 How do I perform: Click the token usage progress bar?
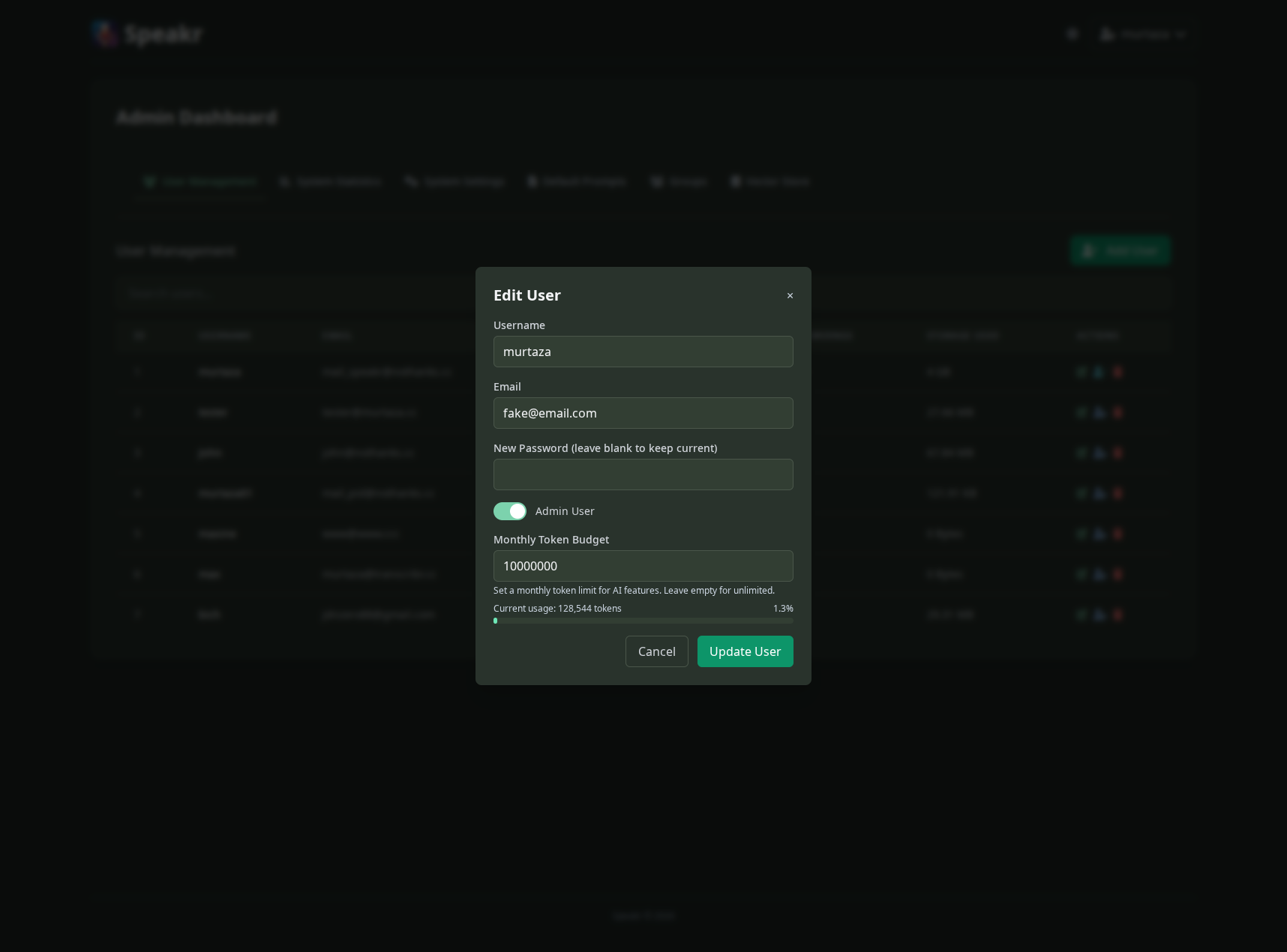tap(643, 621)
